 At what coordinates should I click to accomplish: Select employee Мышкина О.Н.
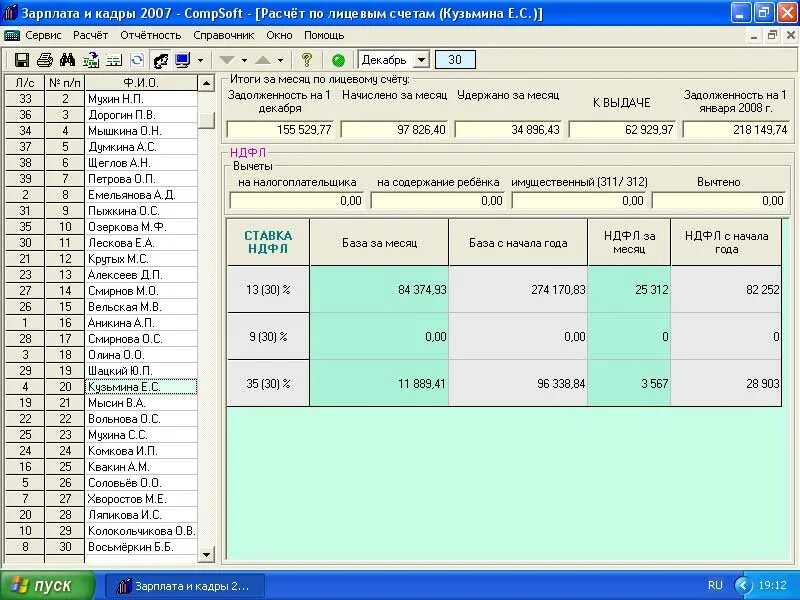pyautogui.click(x=141, y=131)
